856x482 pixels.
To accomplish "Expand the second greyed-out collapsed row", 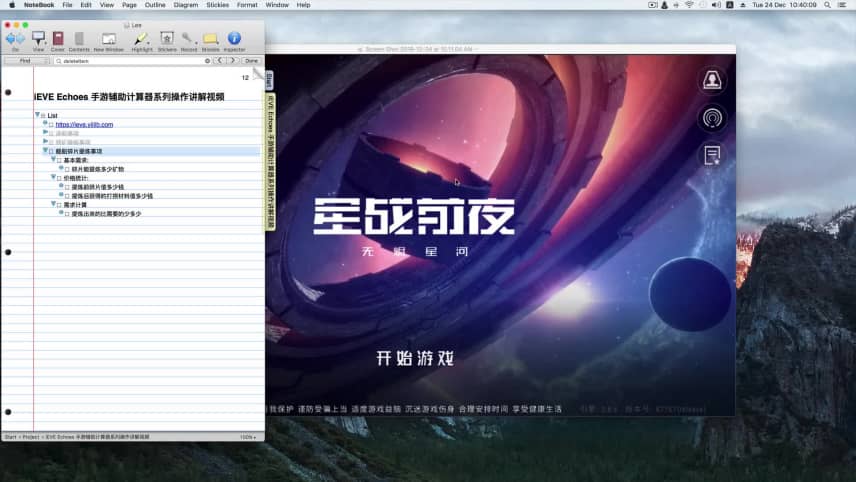I will (x=45, y=141).
